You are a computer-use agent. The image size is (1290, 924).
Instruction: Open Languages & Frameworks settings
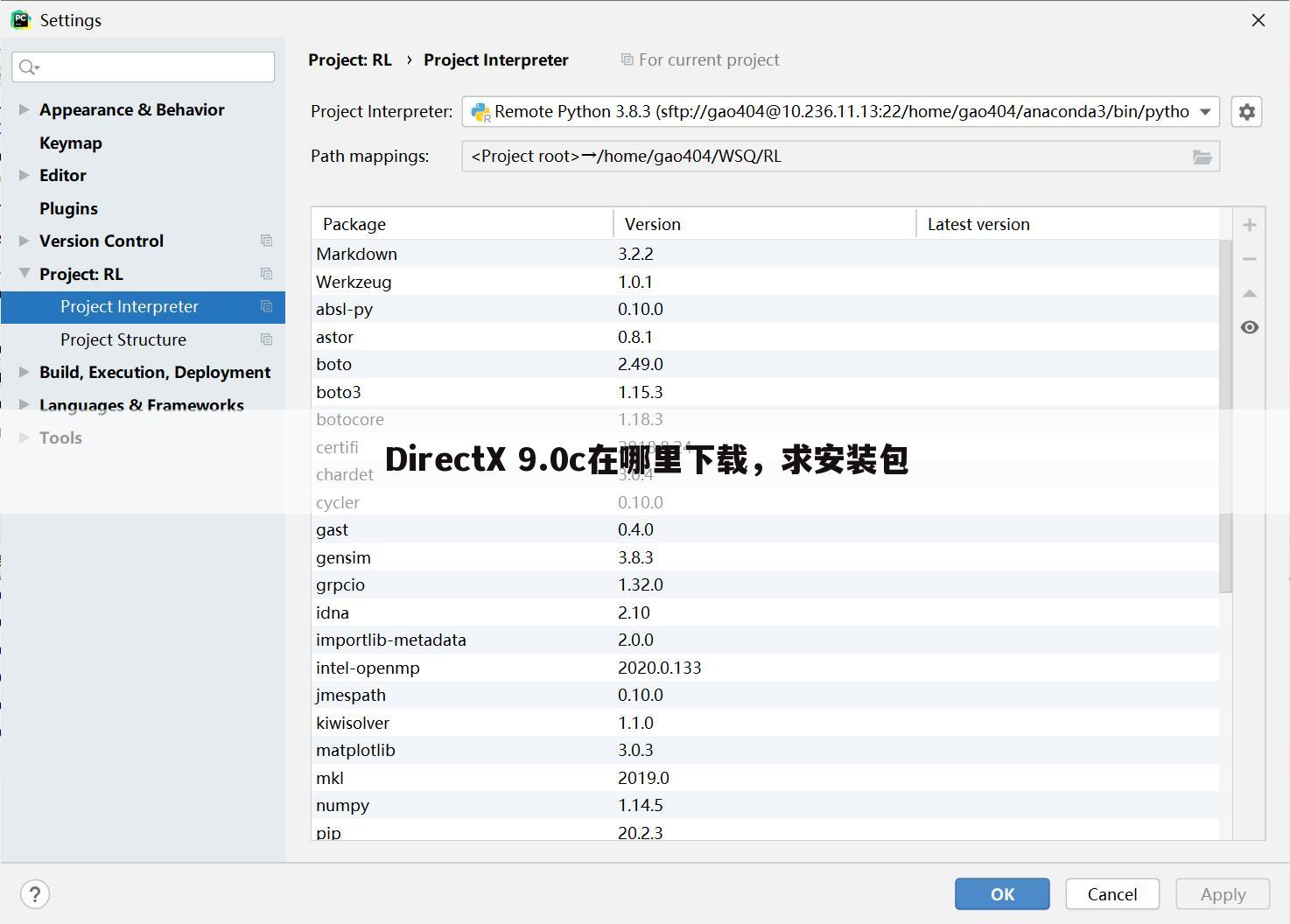click(x=142, y=405)
